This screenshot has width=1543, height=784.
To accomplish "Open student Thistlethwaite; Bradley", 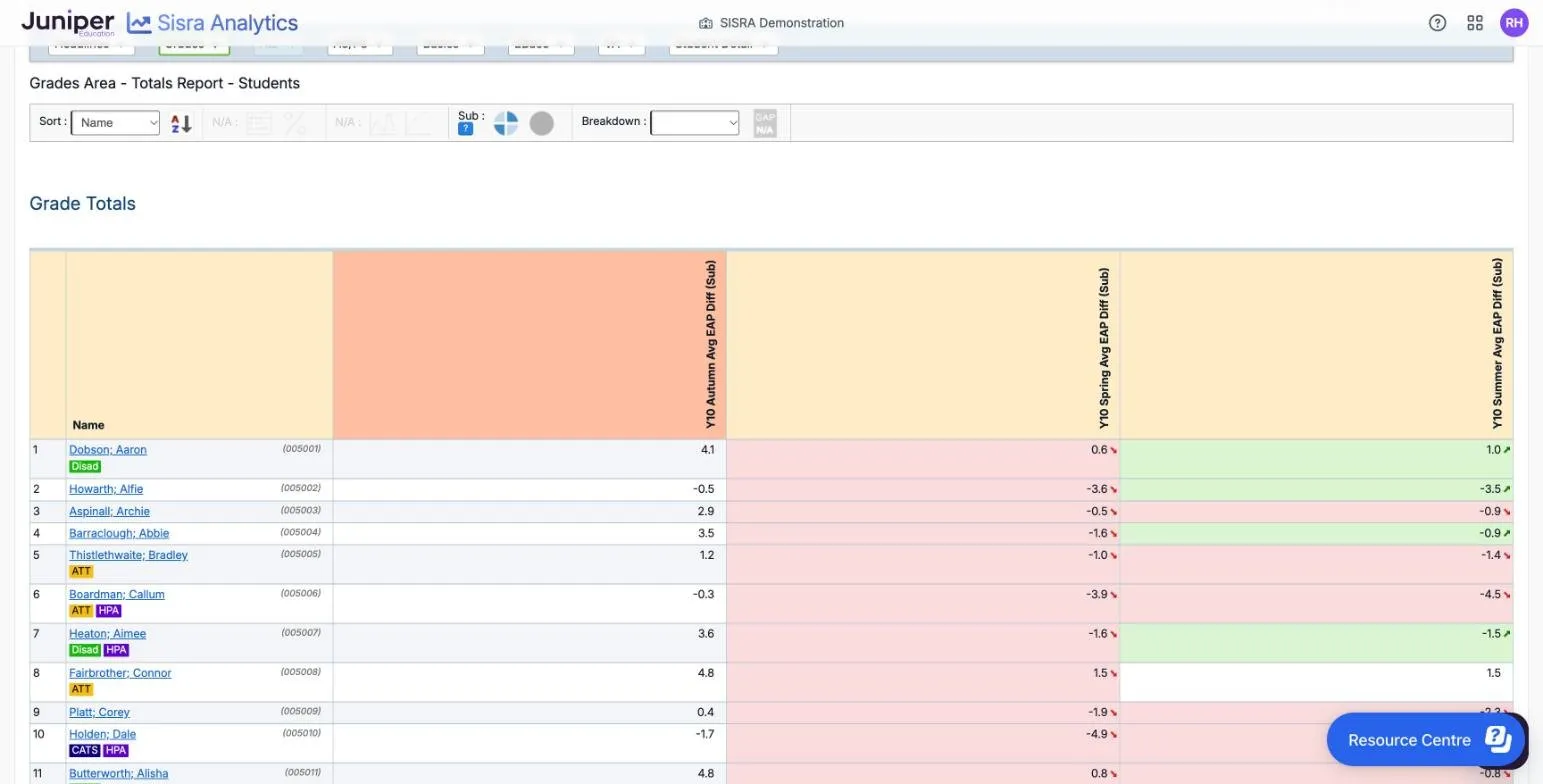I will [x=128, y=555].
